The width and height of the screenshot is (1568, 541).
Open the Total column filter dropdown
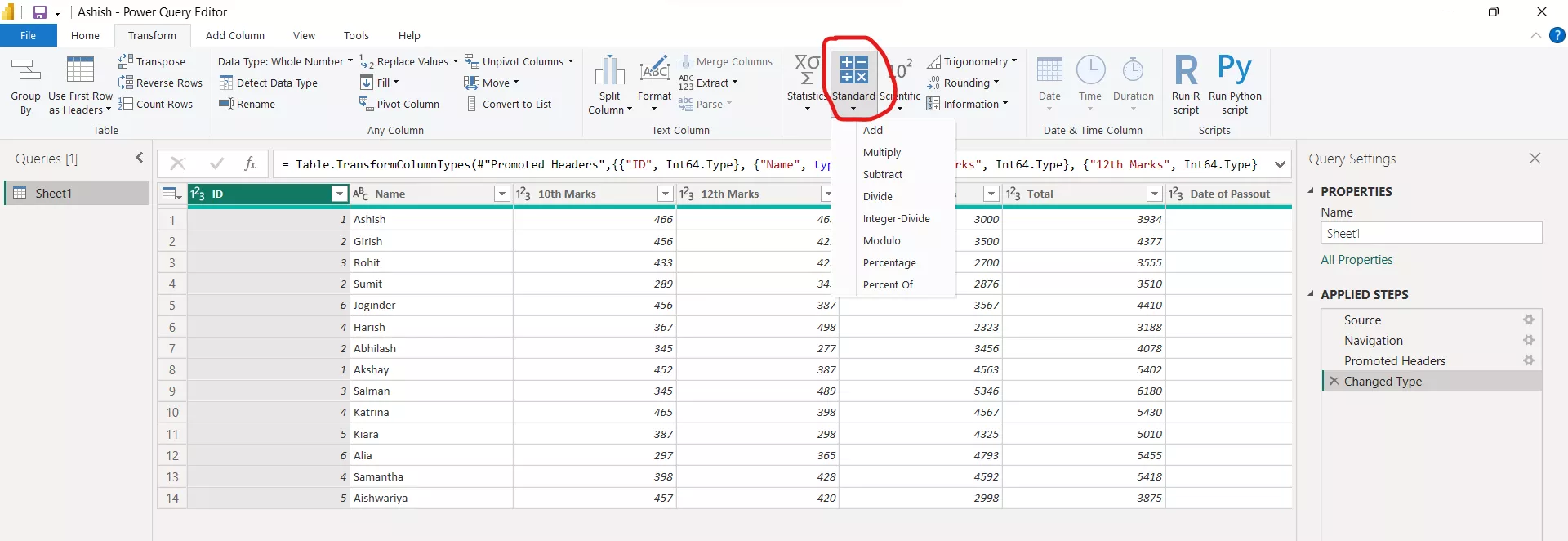point(1154,194)
